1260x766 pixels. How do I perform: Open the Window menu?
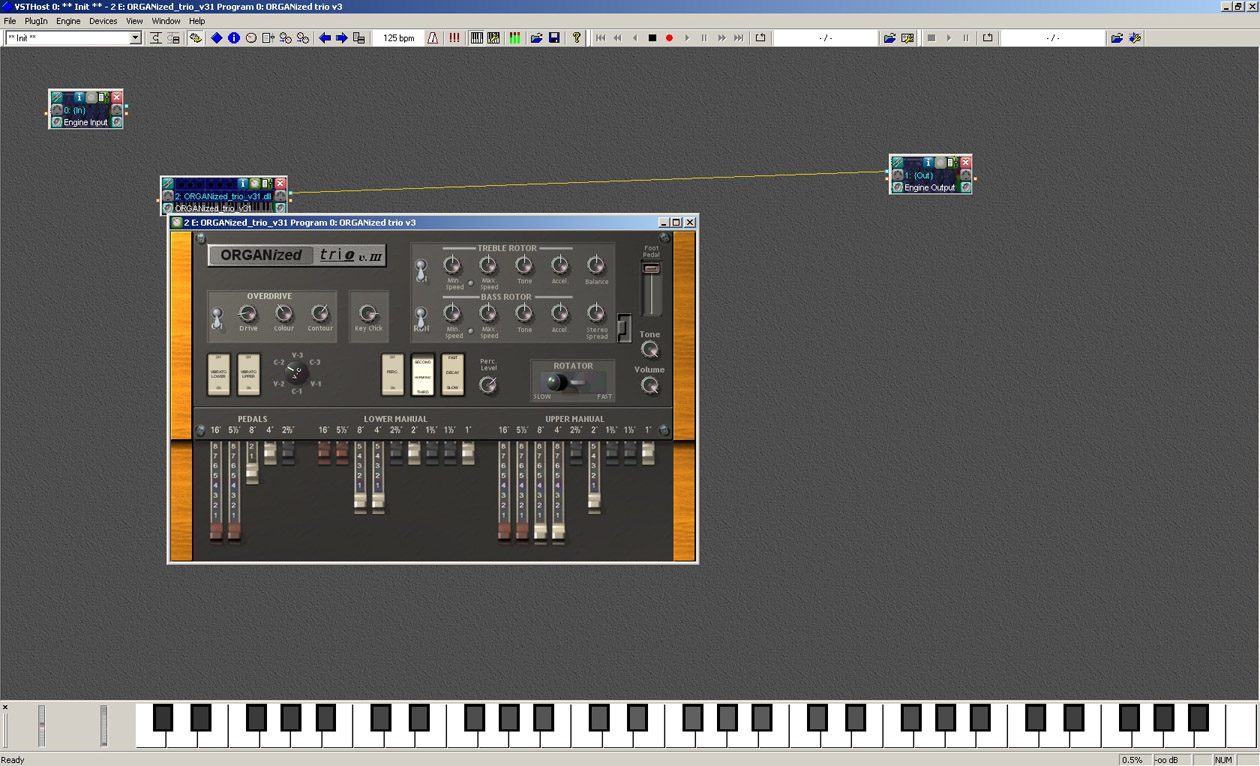(x=166, y=21)
